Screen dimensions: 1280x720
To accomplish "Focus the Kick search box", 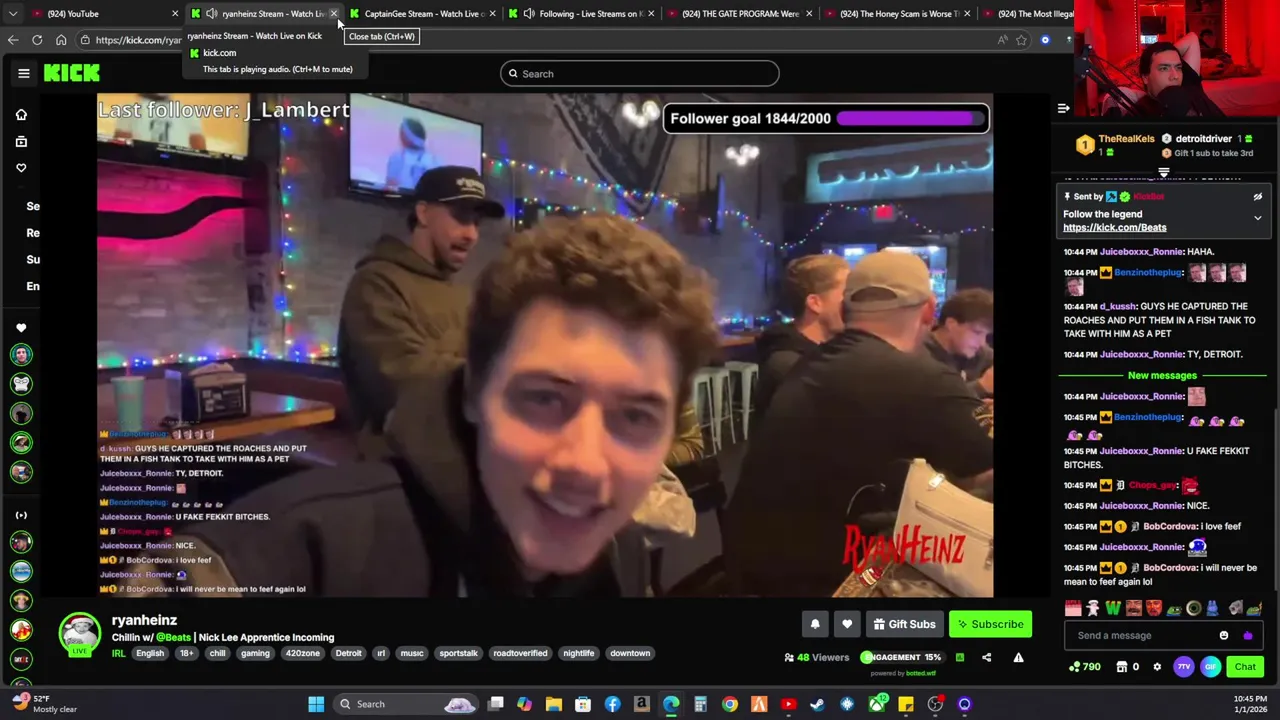I will (x=640, y=73).
